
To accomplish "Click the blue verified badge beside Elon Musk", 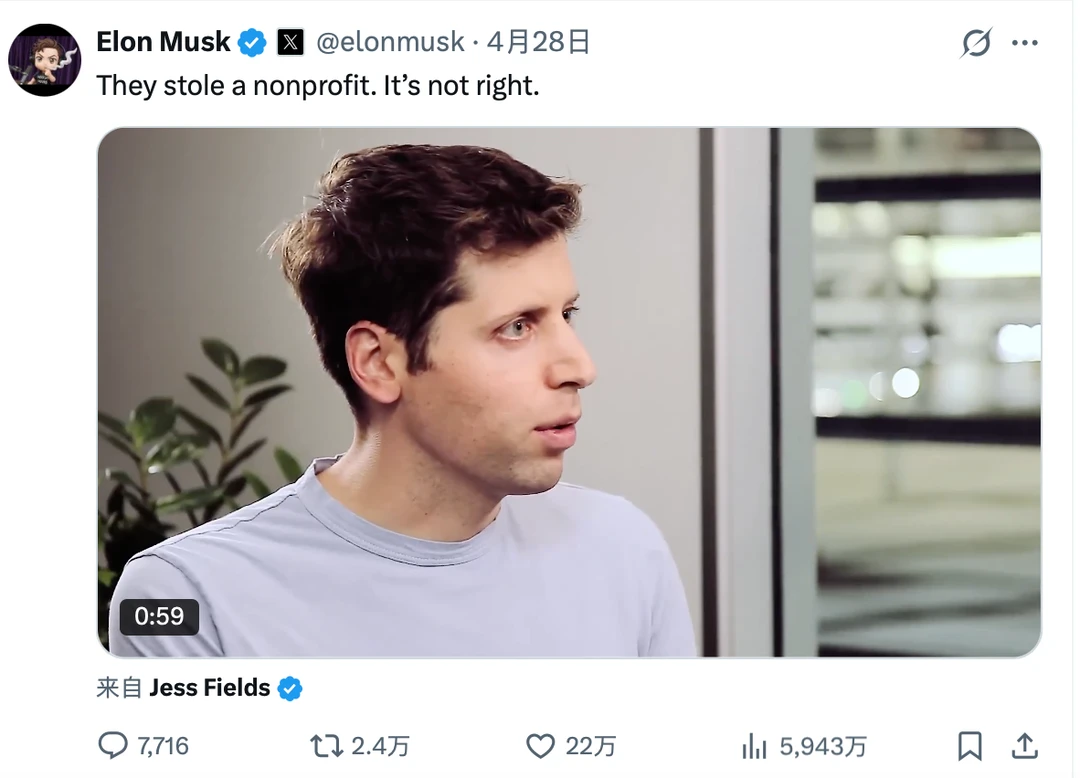I will tap(252, 43).
